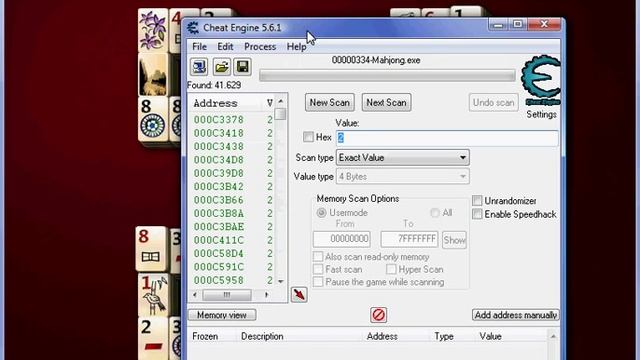Toggle Hyper Scan checkbox
This screenshot has height=360, width=640.
[x=391, y=269]
